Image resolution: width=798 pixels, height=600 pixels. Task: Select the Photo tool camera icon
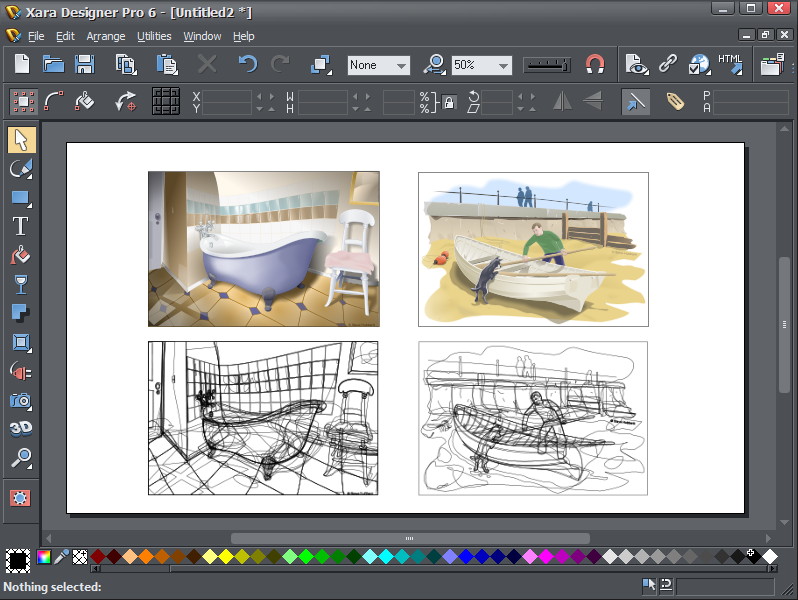pos(21,400)
